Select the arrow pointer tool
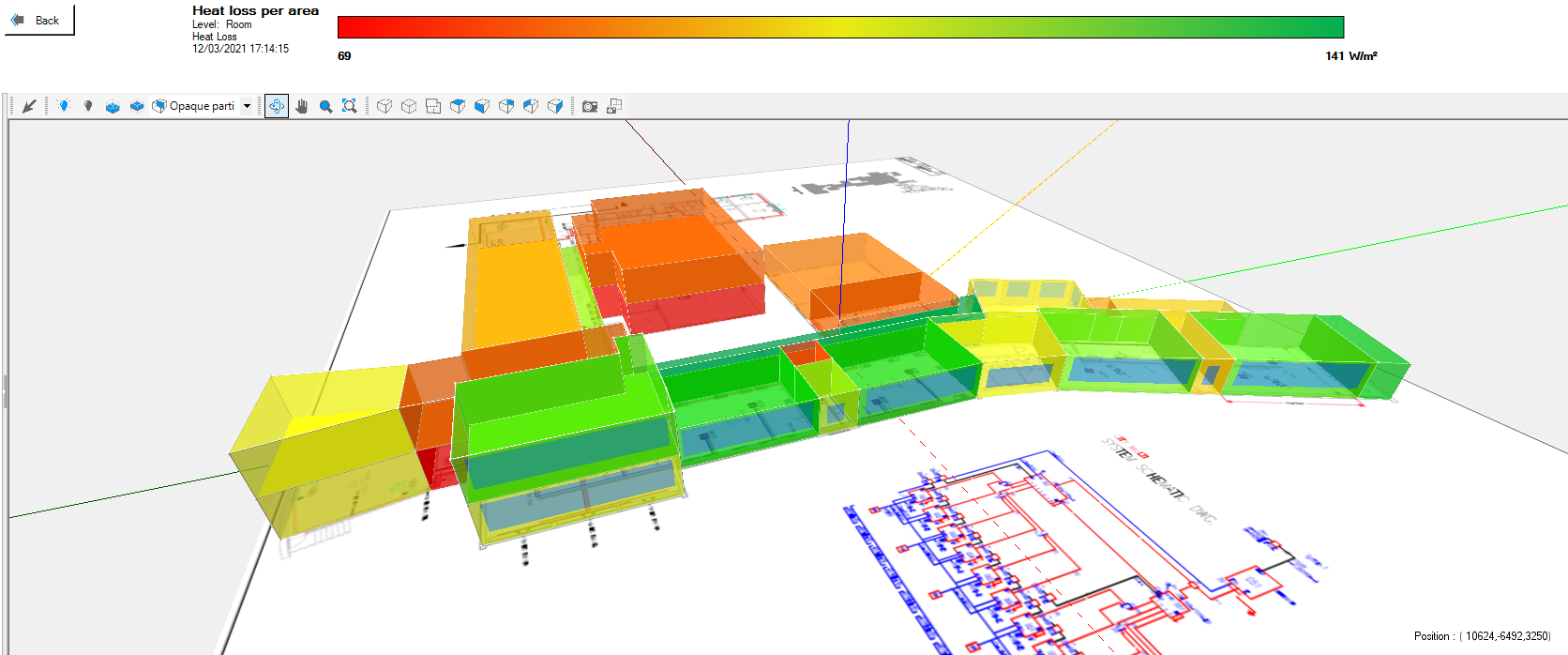 click(x=29, y=106)
